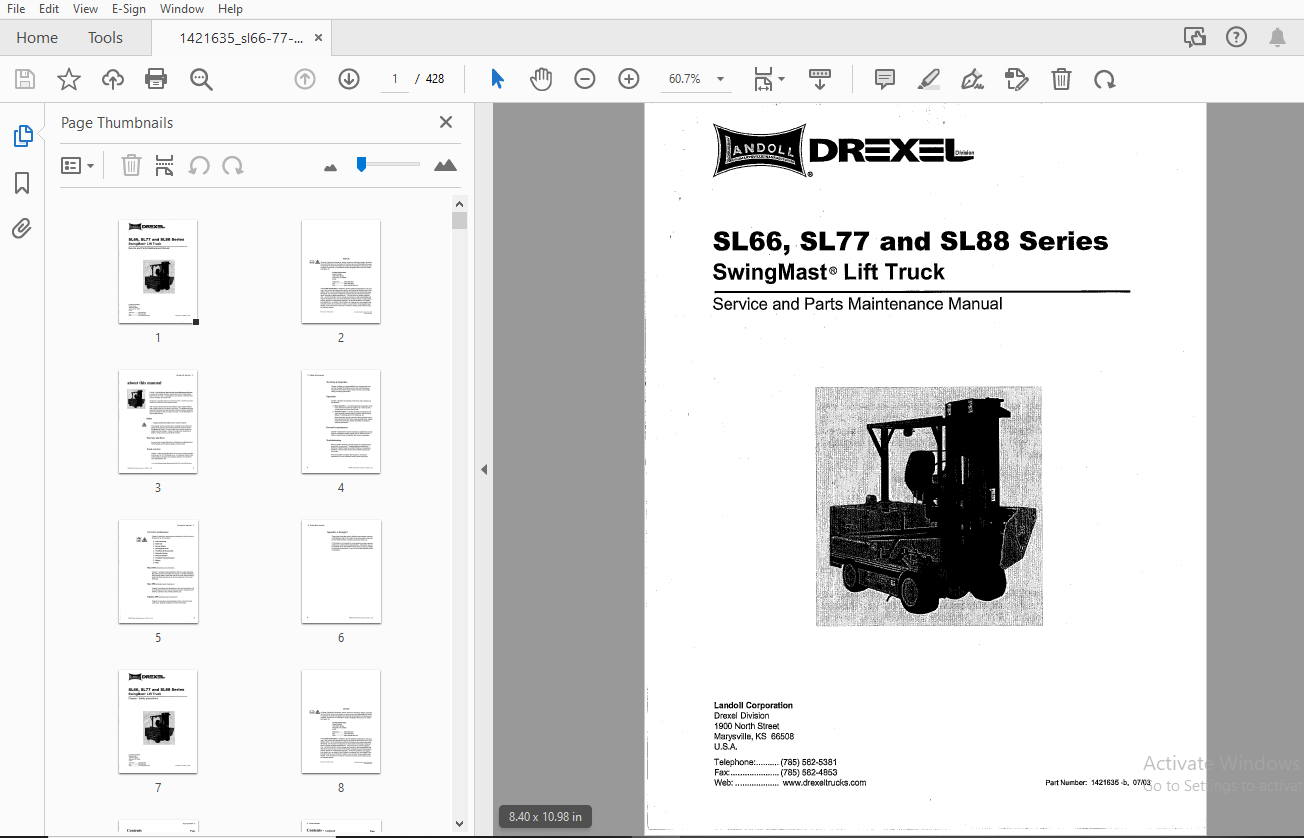This screenshot has width=1304, height=838.
Task: Zoom out with minus icon
Action: click(x=585, y=79)
